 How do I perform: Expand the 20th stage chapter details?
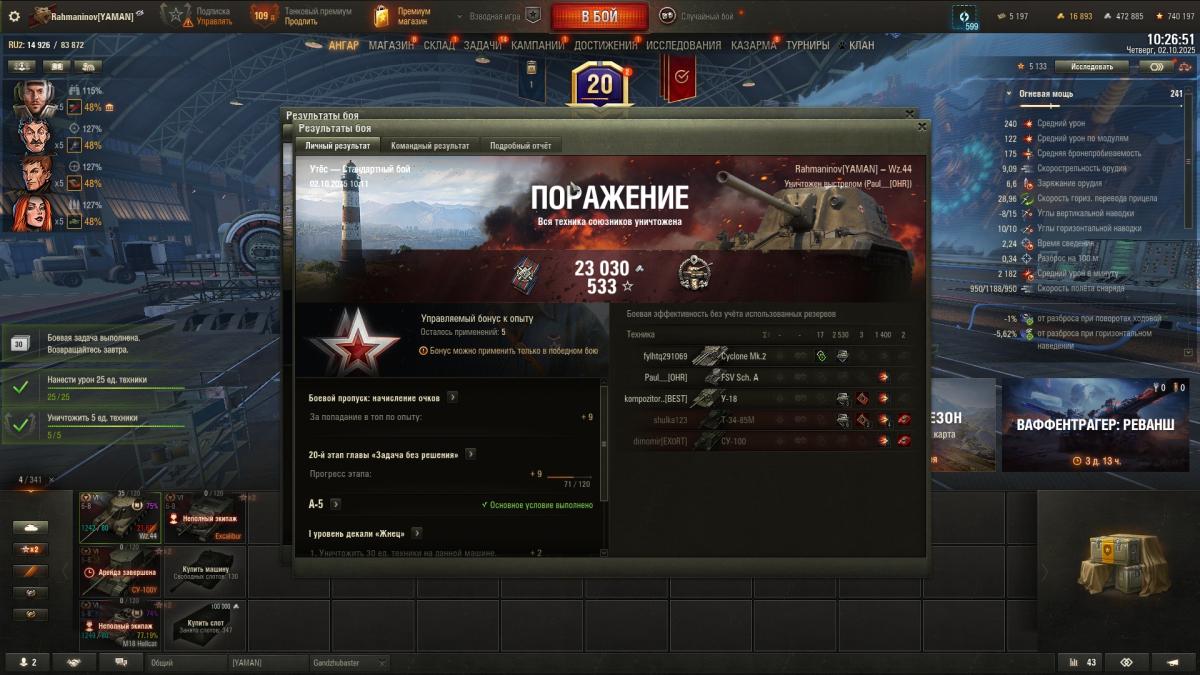click(x=470, y=454)
